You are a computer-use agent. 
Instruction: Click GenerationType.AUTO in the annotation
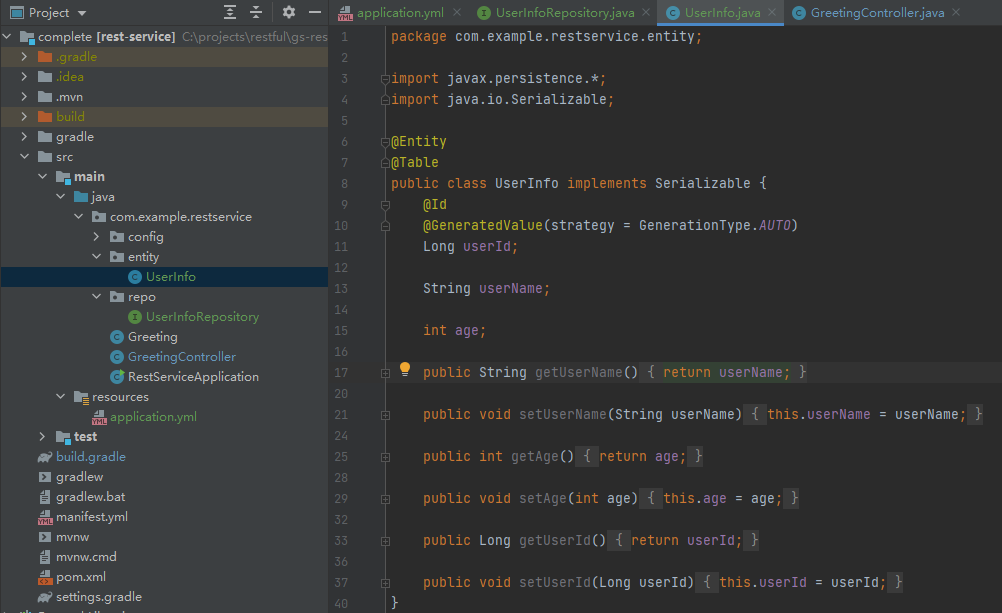click(714, 226)
